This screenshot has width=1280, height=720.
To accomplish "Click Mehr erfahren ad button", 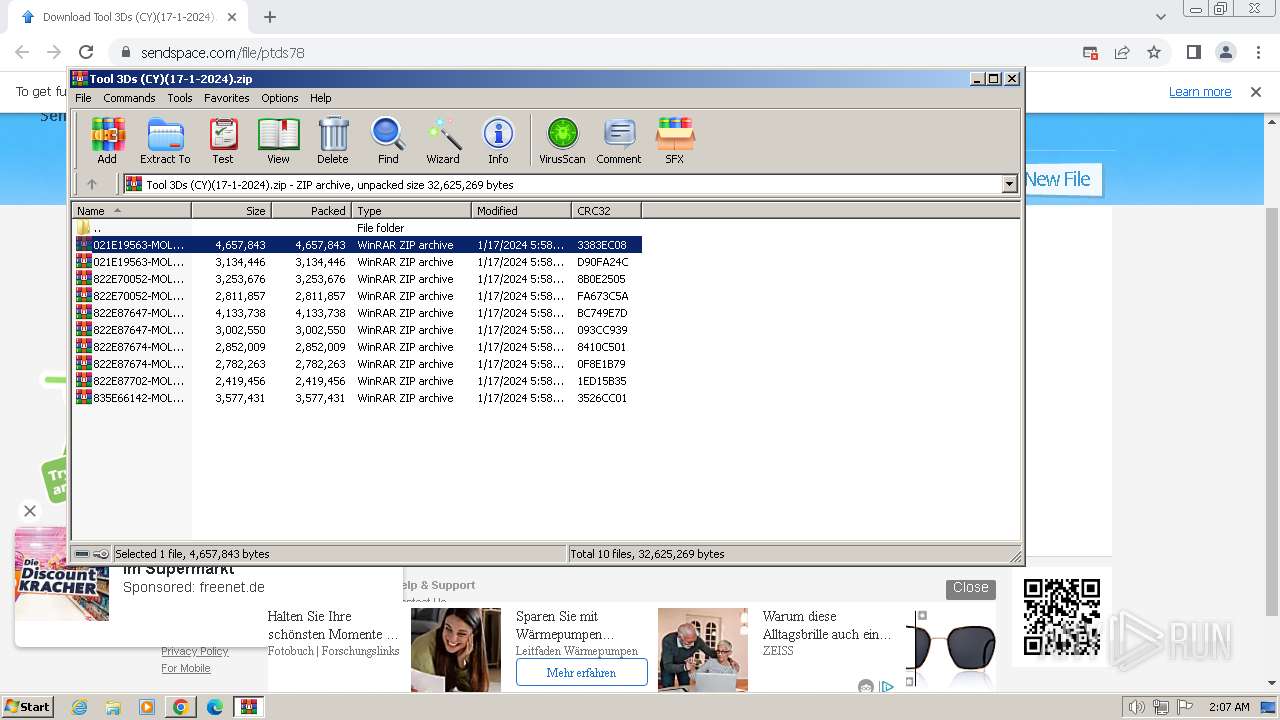I will click(581, 673).
